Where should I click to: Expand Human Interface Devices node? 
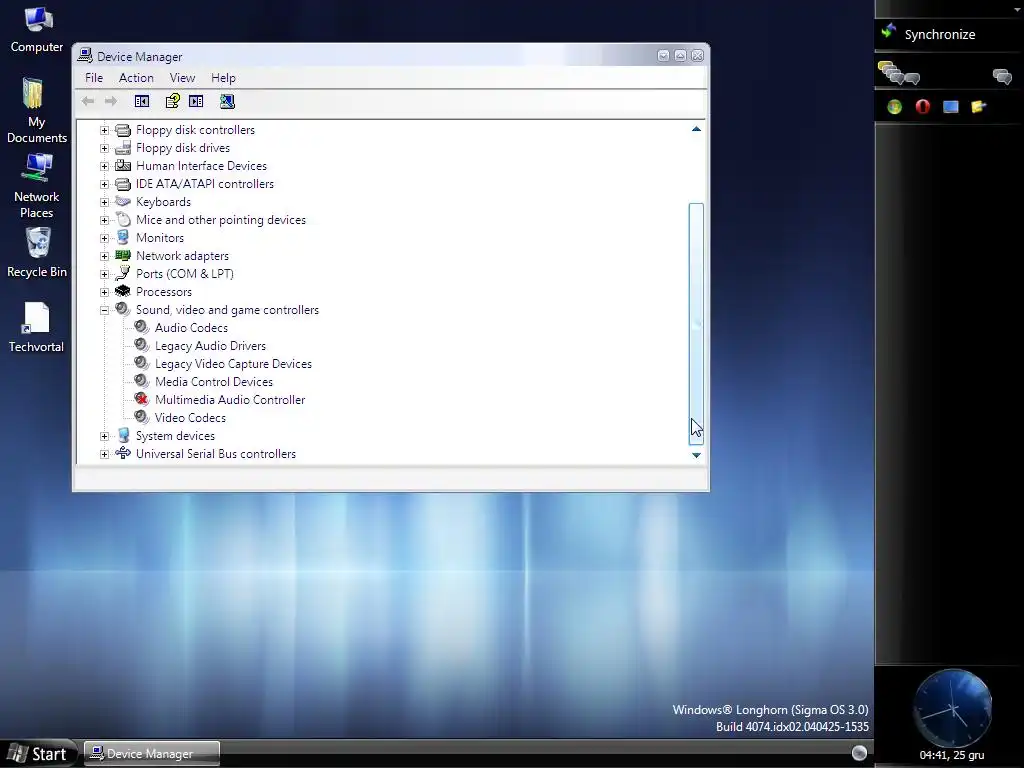pos(104,166)
